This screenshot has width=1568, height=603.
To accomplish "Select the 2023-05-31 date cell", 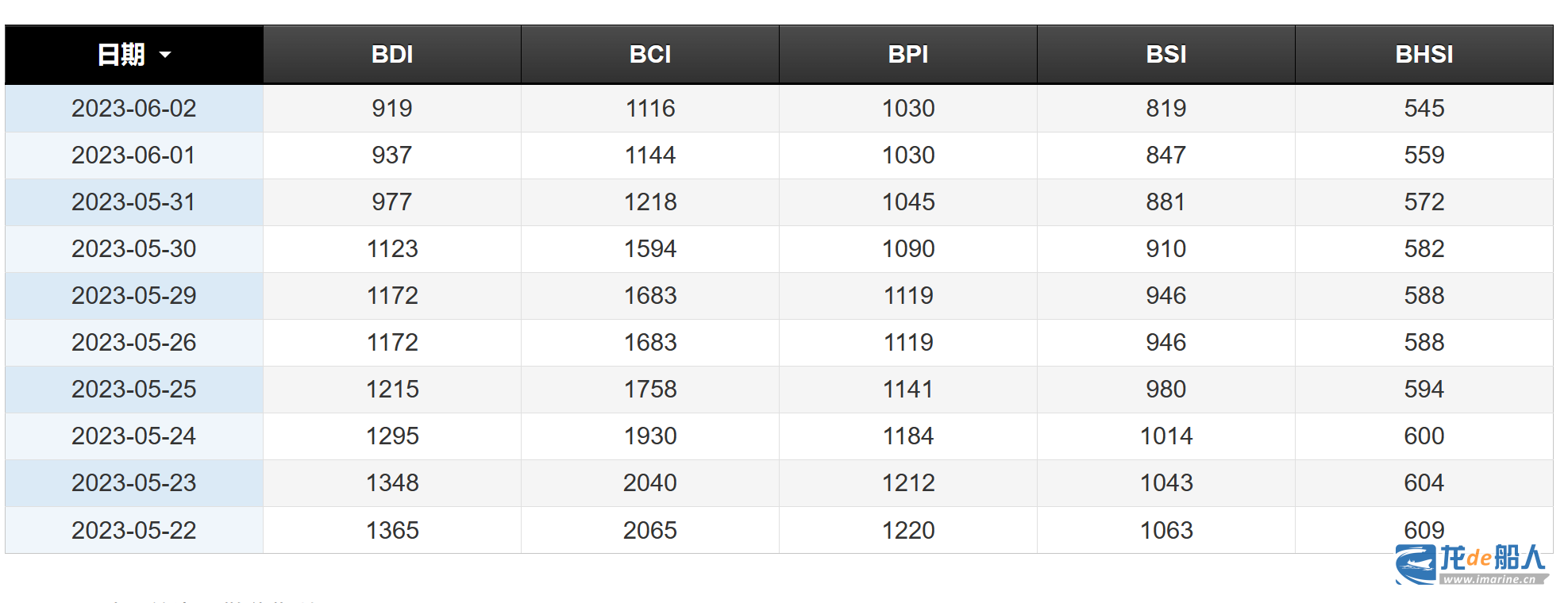I will [x=134, y=202].
